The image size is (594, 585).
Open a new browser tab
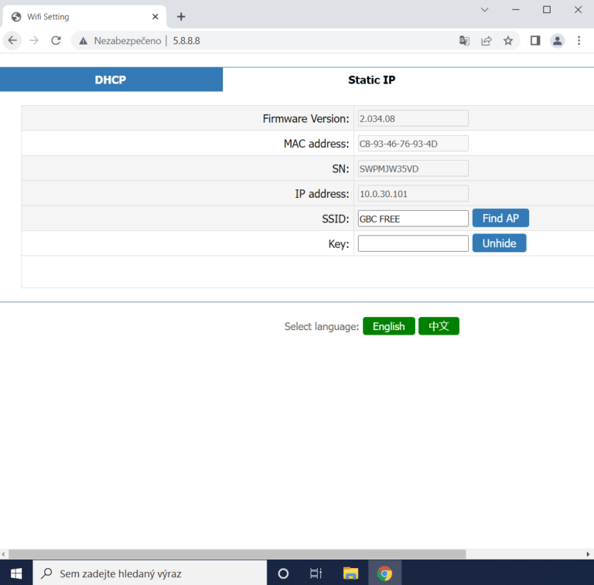point(181,17)
